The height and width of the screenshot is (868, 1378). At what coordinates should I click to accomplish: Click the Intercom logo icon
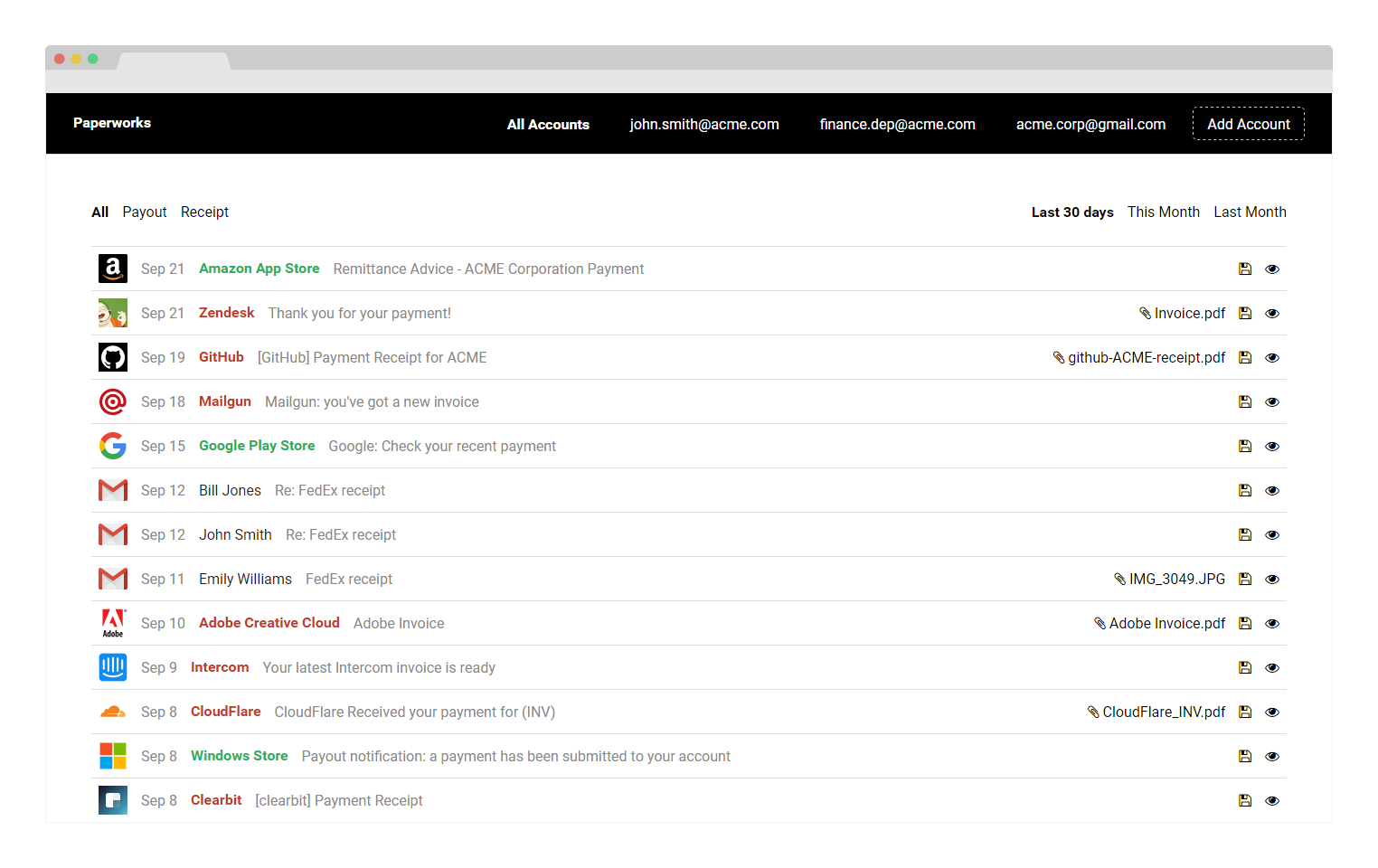click(x=113, y=667)
